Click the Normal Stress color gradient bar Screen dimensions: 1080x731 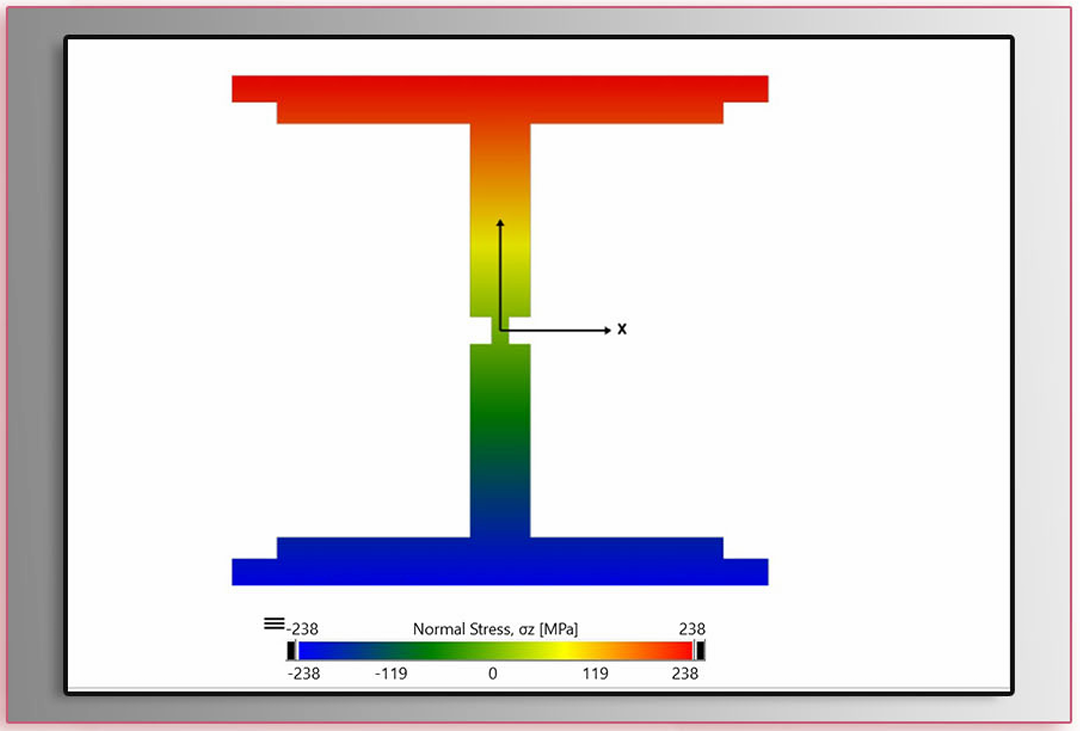click(495, 650)
